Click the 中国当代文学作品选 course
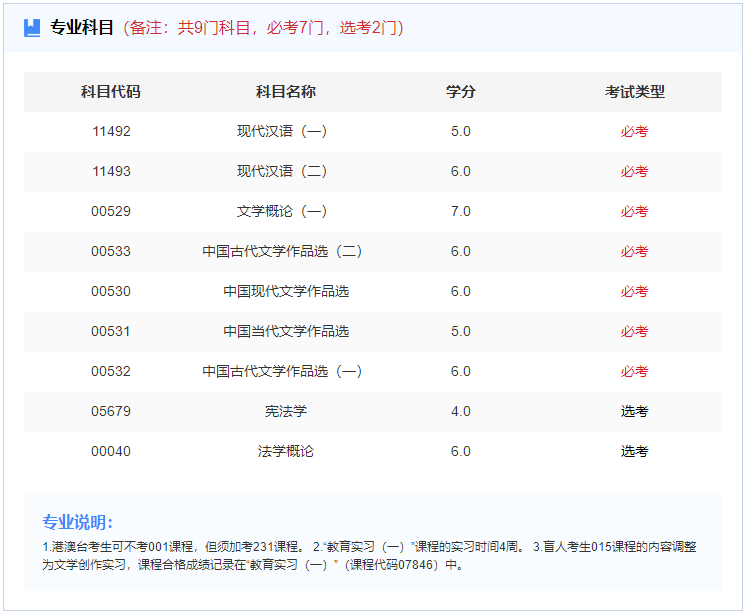Viewport: 748px width, 615px height. (x=286, y=331)
